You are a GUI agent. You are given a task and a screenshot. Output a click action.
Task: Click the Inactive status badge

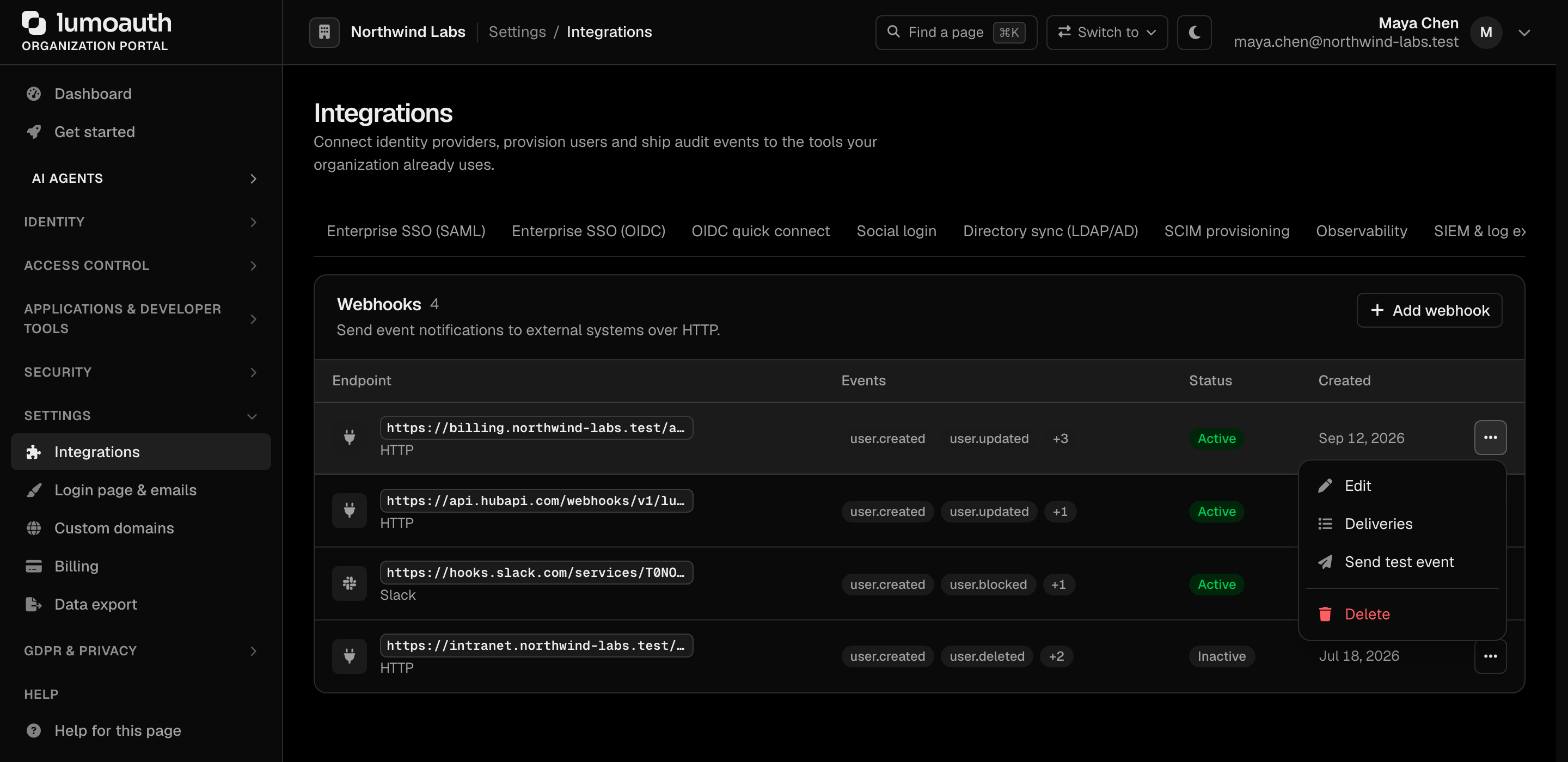(x=1221, y=657)
